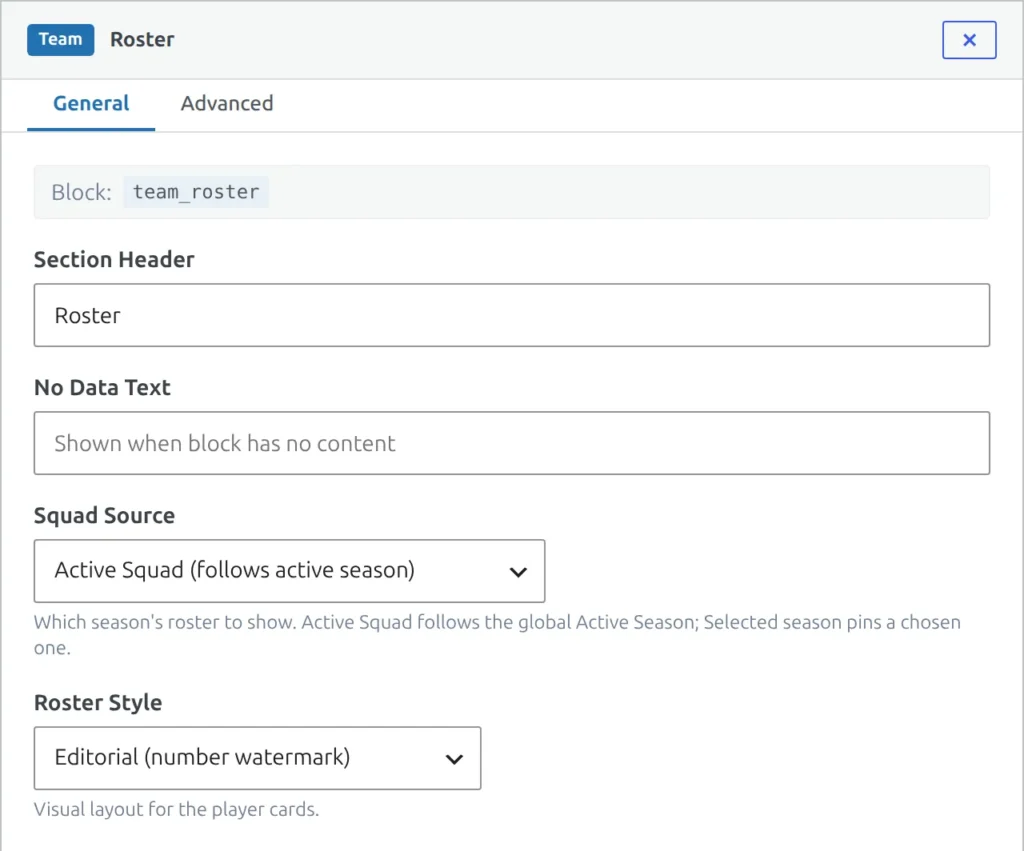This screenshot has height=851, width=1024.
Task: Click the Squad Source label
Action: pos(104,515)
